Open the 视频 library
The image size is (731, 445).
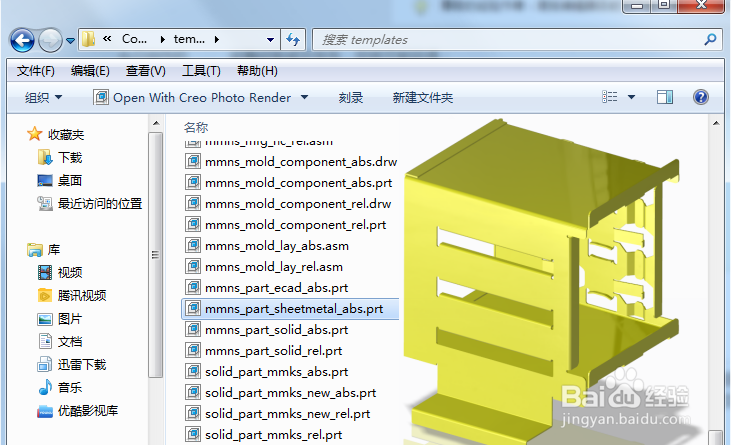[60, 273]
